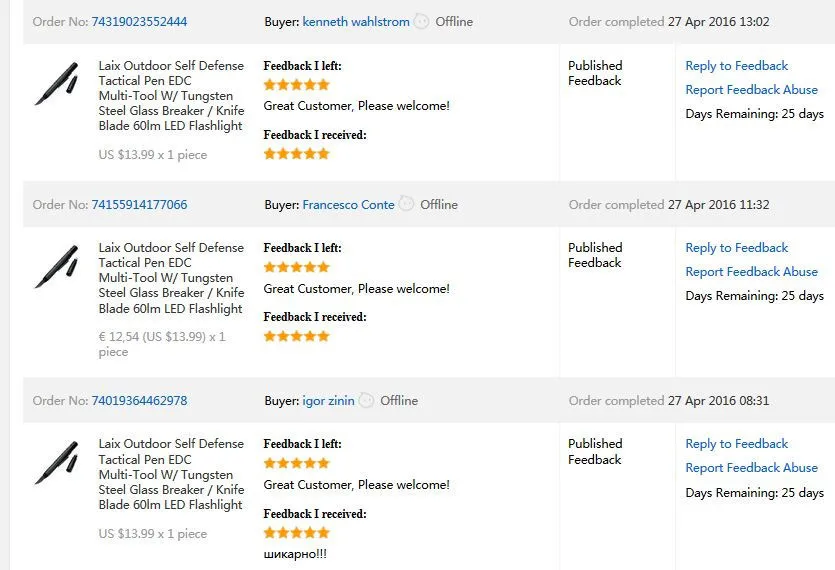835x570 pixels.
Task: Report Feedback Abuse for igor zinin order
Action: [x=751, y=468]
